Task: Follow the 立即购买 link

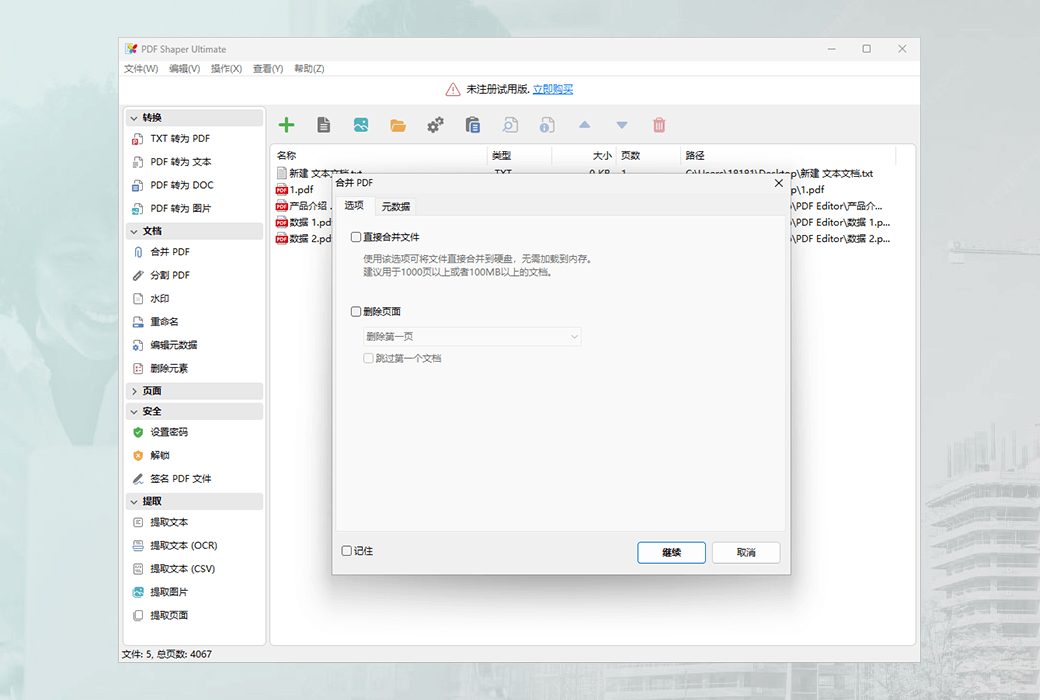Action: point(551,88)
